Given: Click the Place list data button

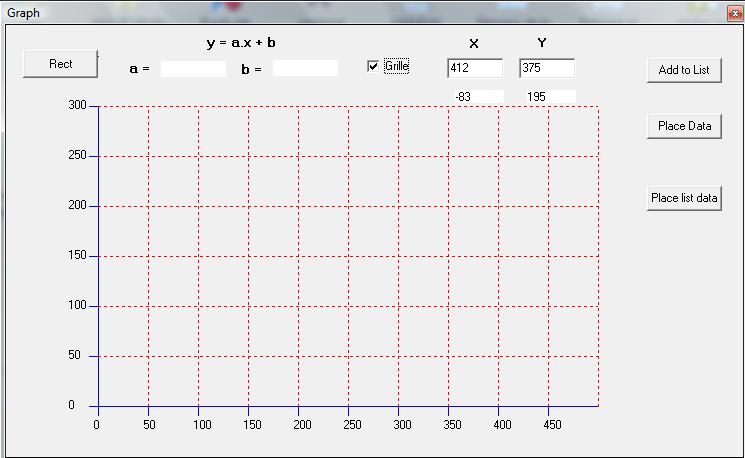Looking at the screenshot, I should coord(684,198).
